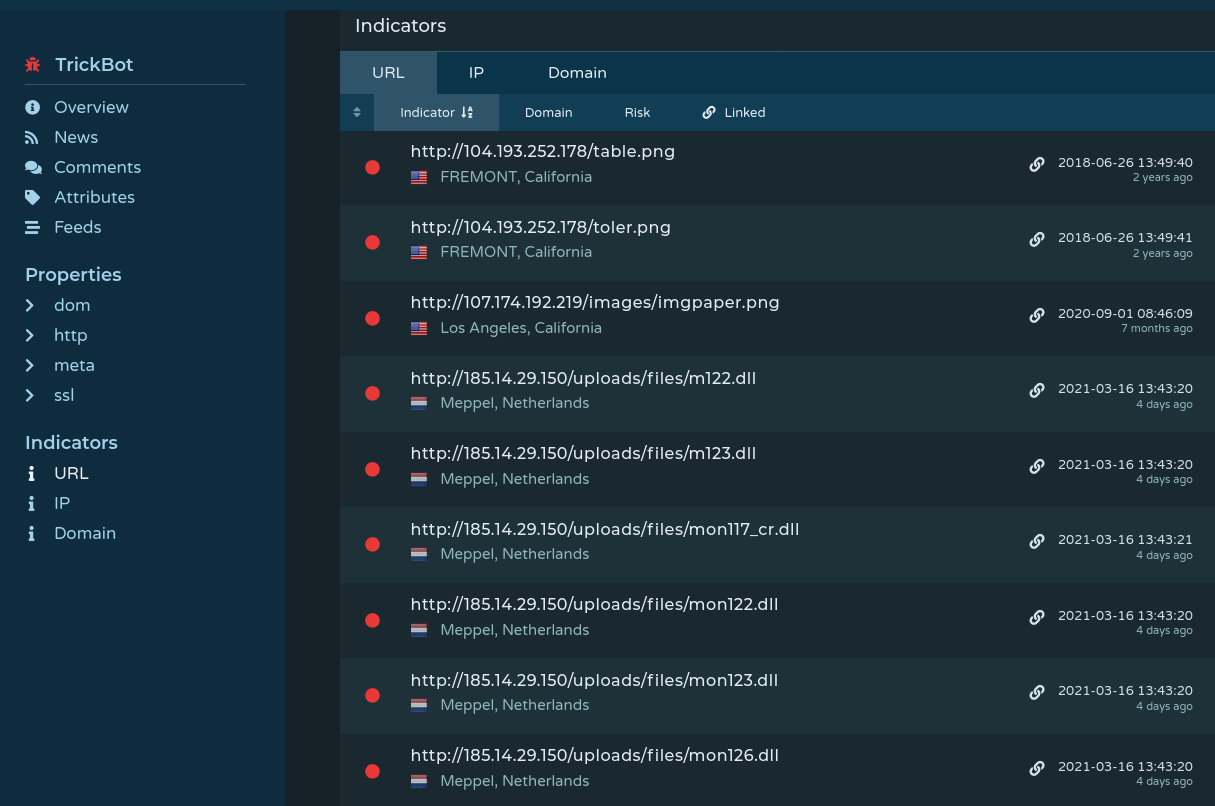
Task: Toggle the sort control at the leftmost column header
Action: [x=357, y=112]
